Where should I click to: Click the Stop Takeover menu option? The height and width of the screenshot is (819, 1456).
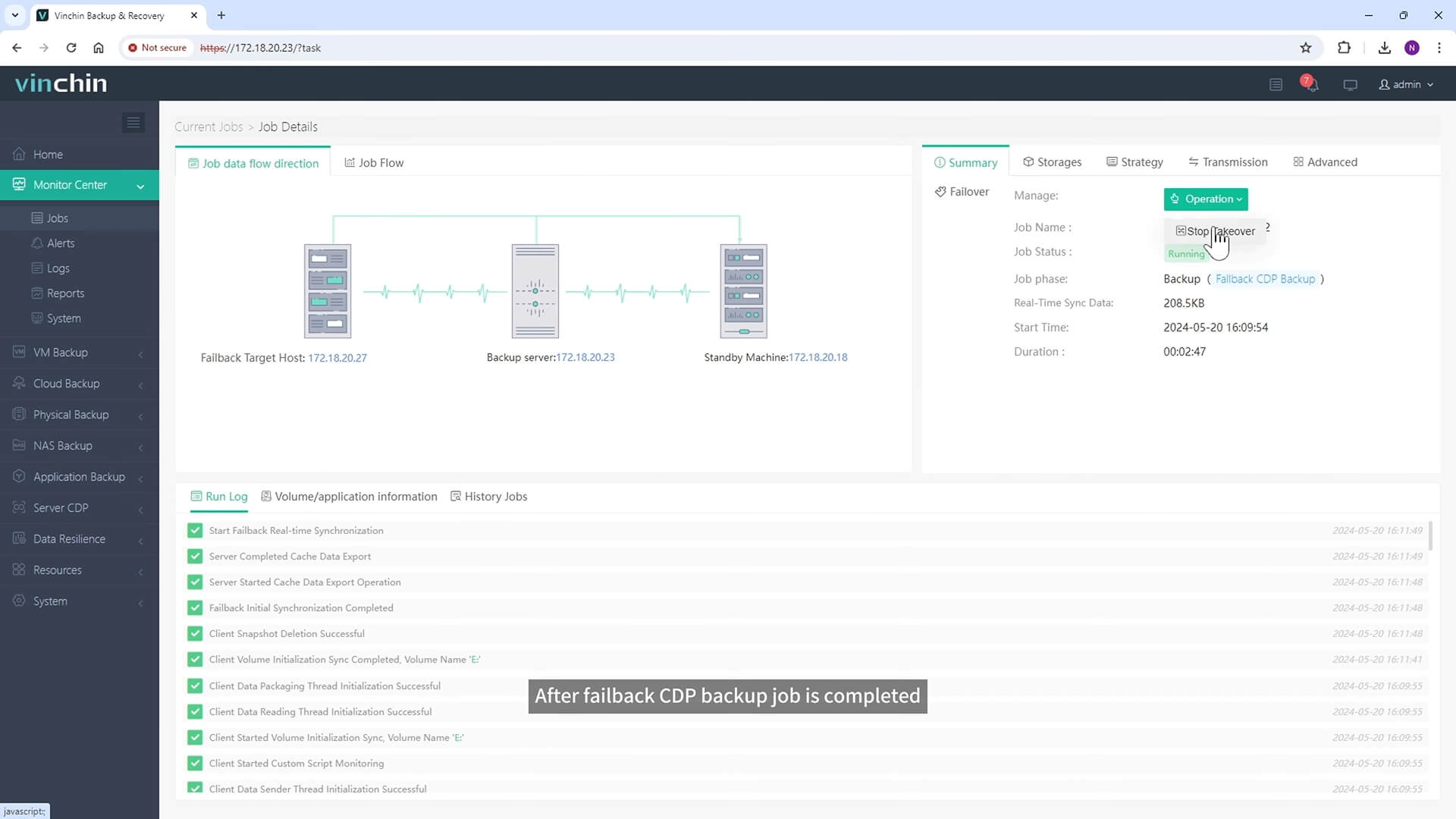[1216, 231]
